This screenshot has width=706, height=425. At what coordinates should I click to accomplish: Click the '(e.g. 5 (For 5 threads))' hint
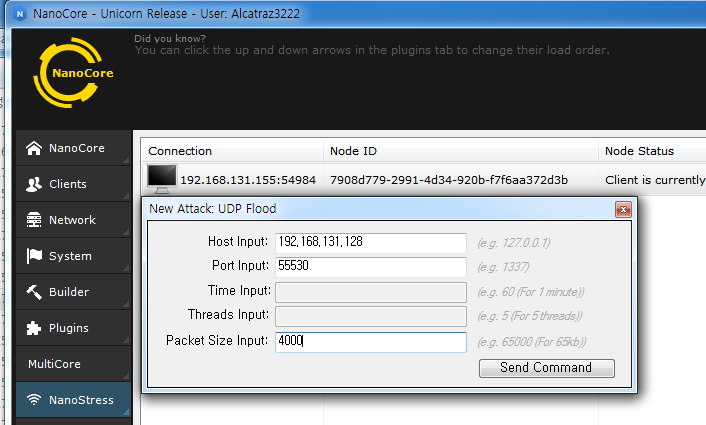(x=530, y=316)
